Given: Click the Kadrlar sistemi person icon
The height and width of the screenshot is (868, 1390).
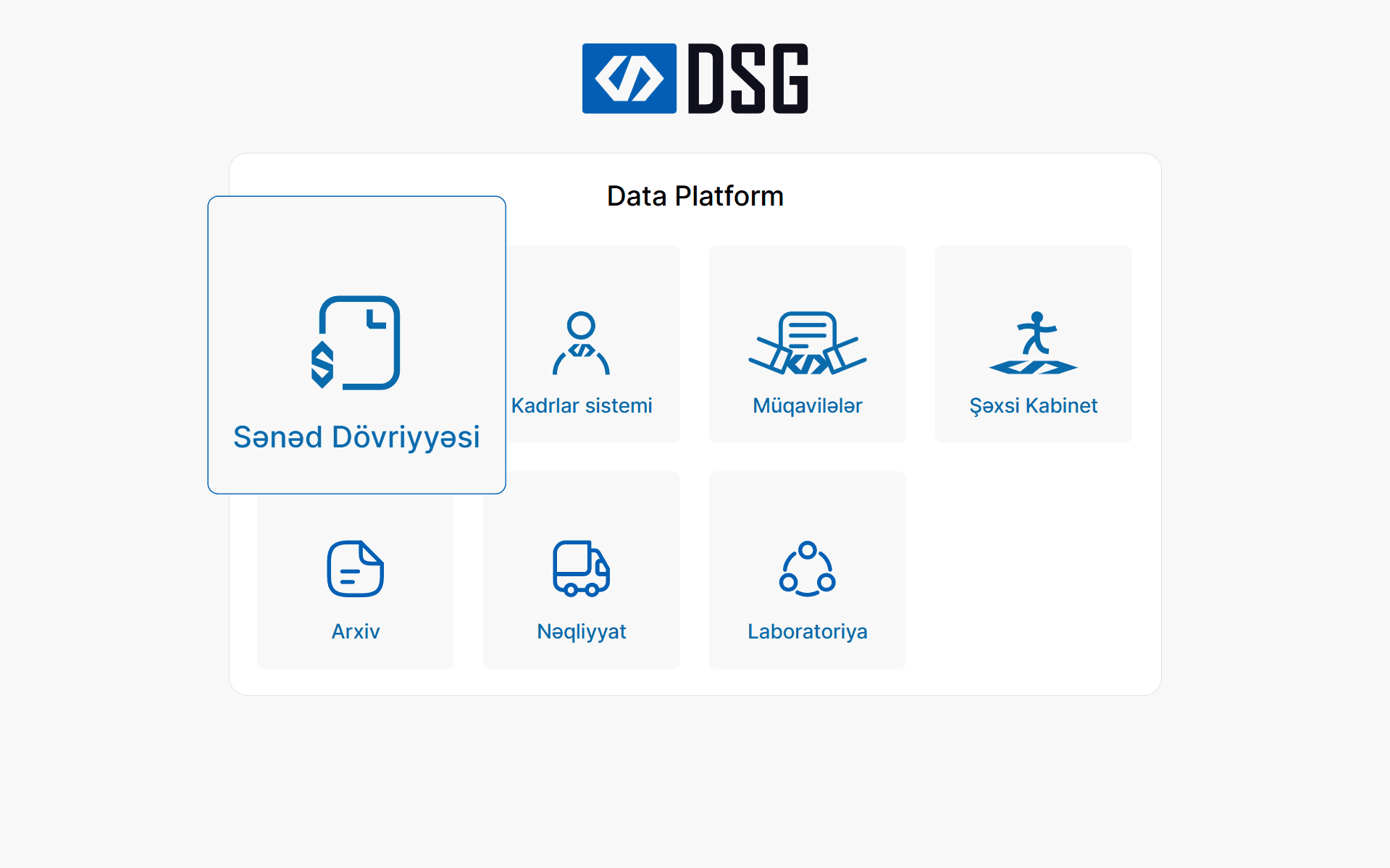Looking at the screenshot, I should click(x=581, y=343).
